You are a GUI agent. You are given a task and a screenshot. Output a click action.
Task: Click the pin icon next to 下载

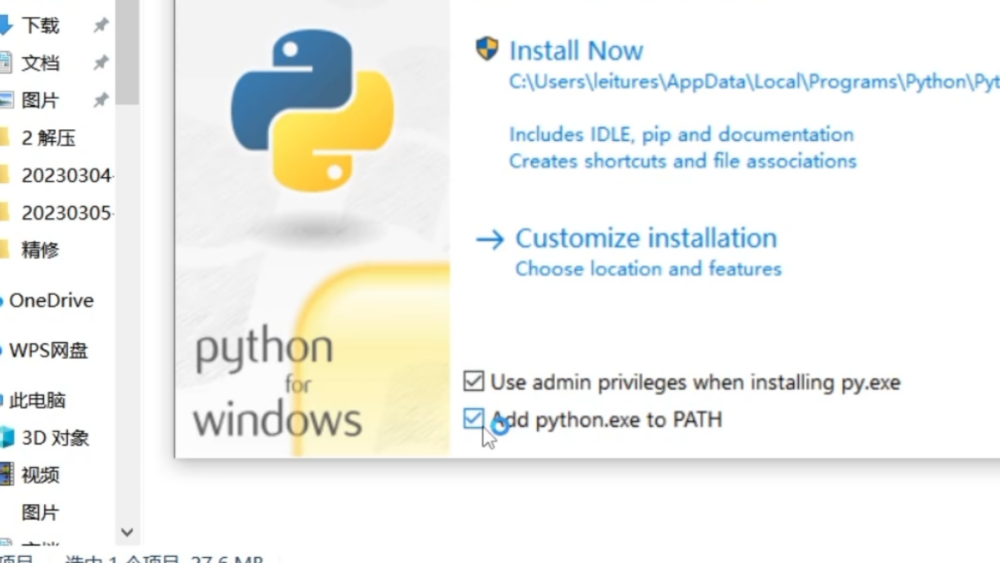101,26
